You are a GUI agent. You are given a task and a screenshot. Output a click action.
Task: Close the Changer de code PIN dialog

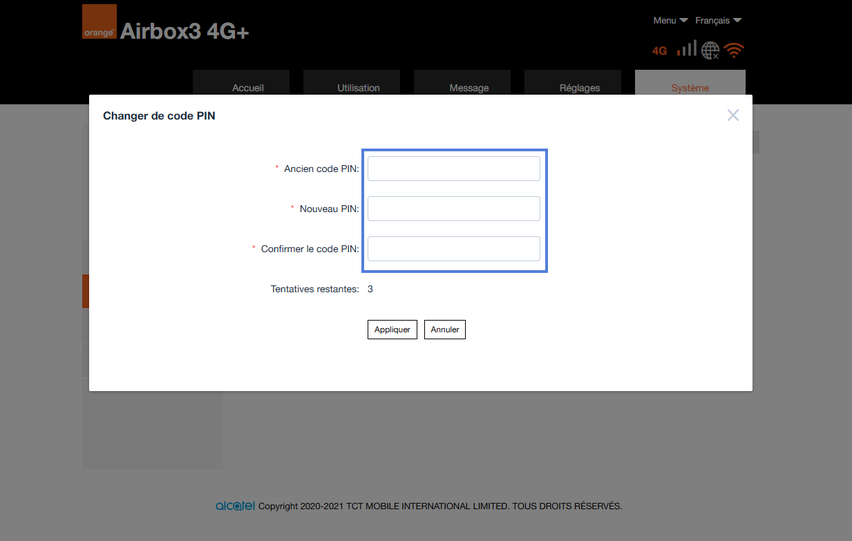point(733,116)
